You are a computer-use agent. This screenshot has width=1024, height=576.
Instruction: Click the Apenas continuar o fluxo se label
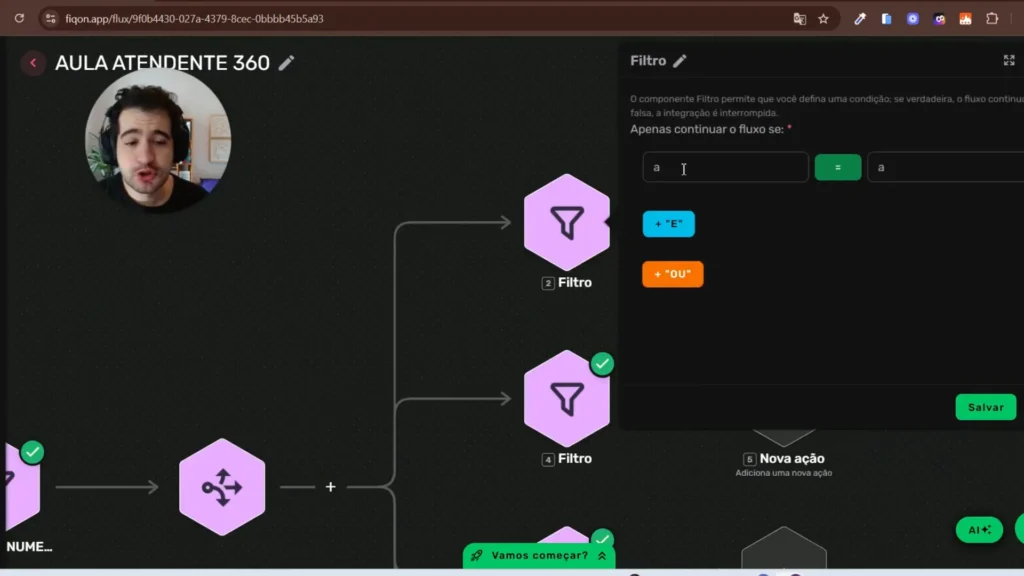707,129
